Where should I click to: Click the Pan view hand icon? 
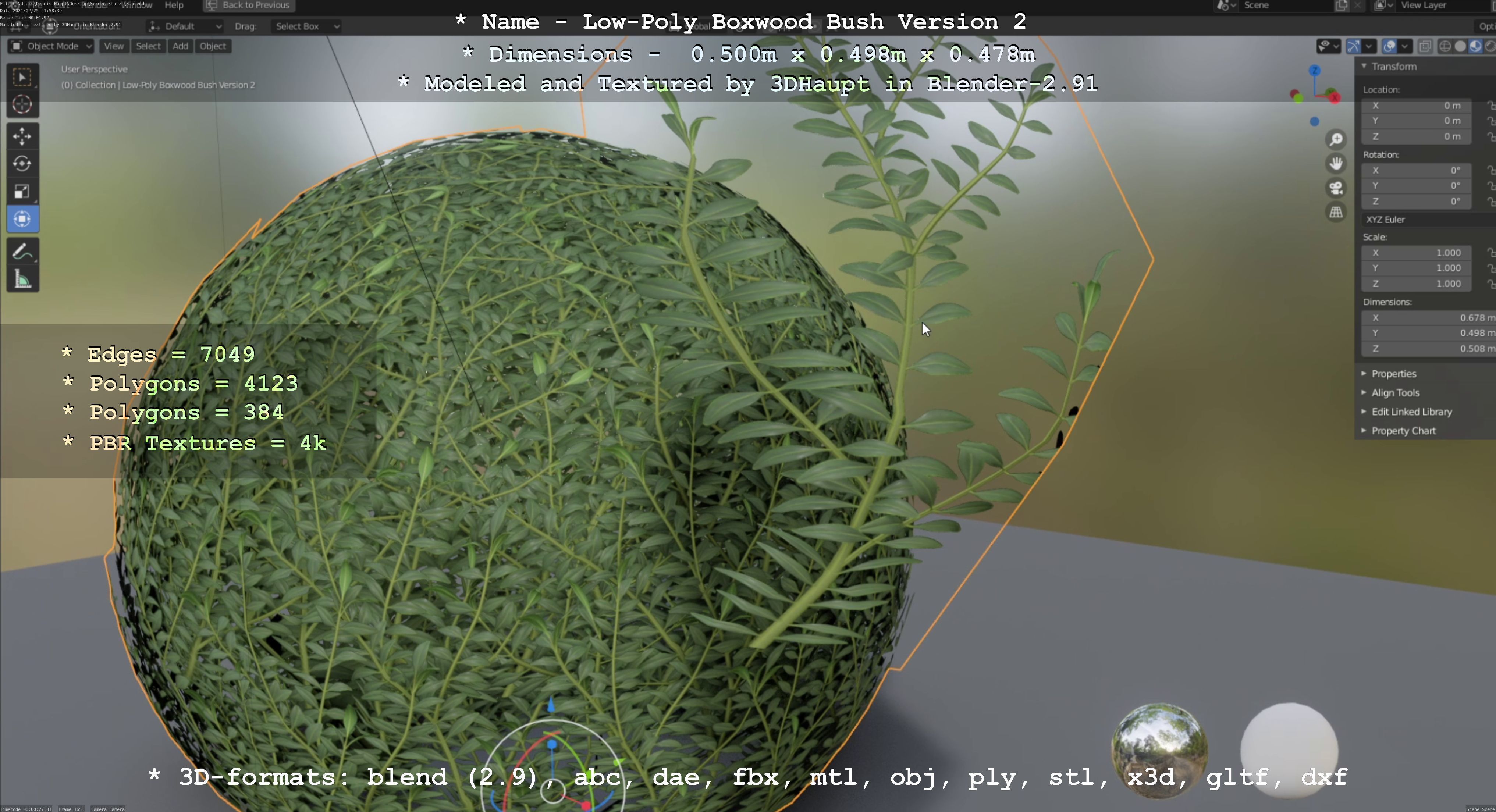click(x=1336, y=164)
